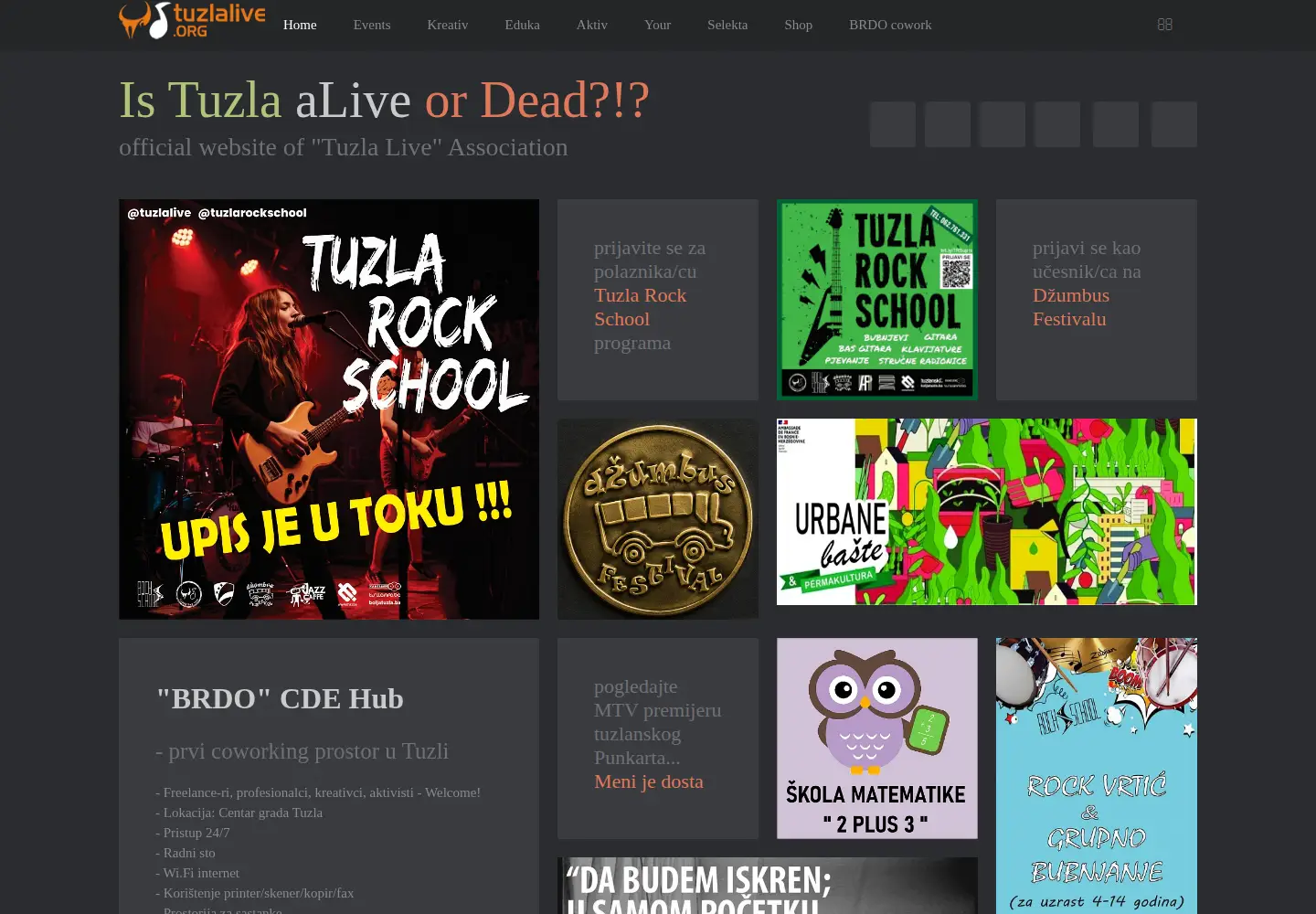
Task: Follow the "Tuzla Rock School" text link
Action: pos(640,307)
